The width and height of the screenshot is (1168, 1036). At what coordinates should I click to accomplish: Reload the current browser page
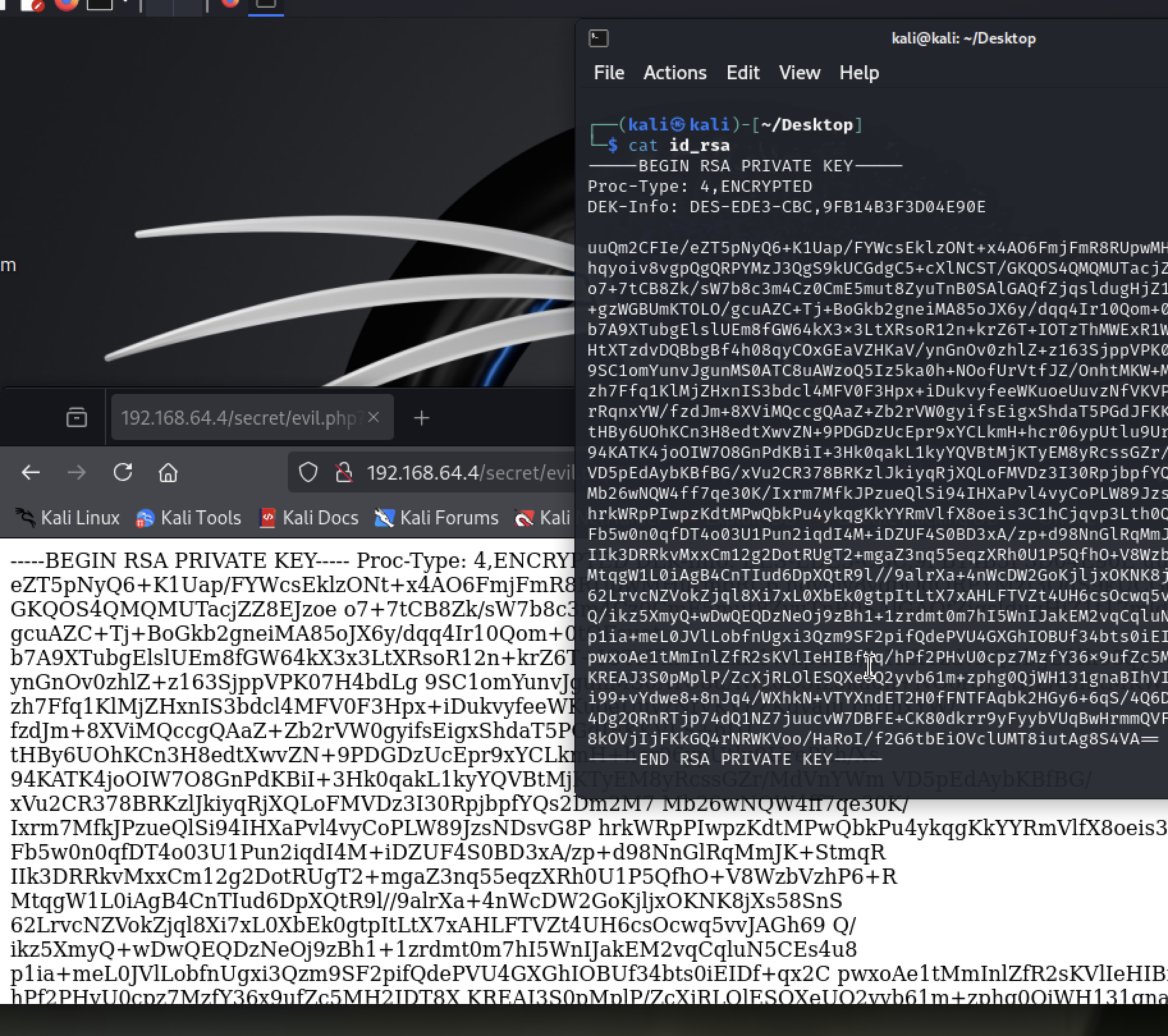click(123, 473)
